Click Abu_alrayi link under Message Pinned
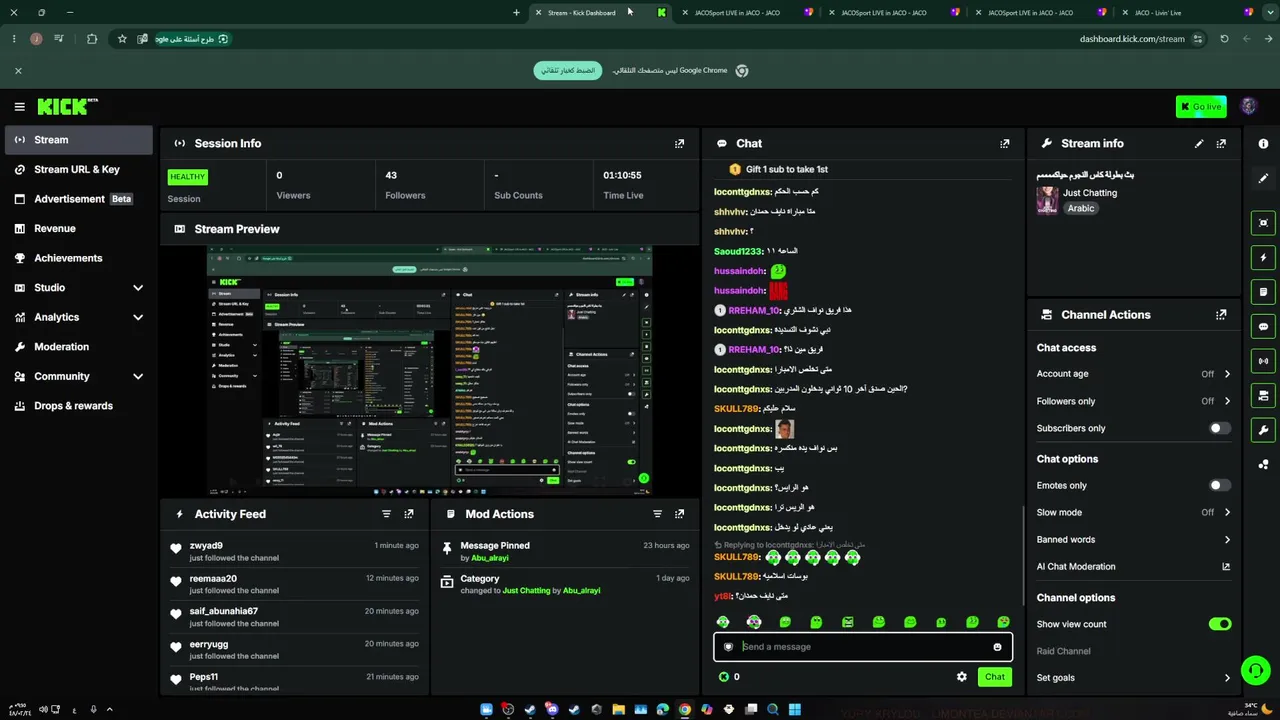Image resolution: width=1280 pixels, height=720 pixels. coord(490,558)
